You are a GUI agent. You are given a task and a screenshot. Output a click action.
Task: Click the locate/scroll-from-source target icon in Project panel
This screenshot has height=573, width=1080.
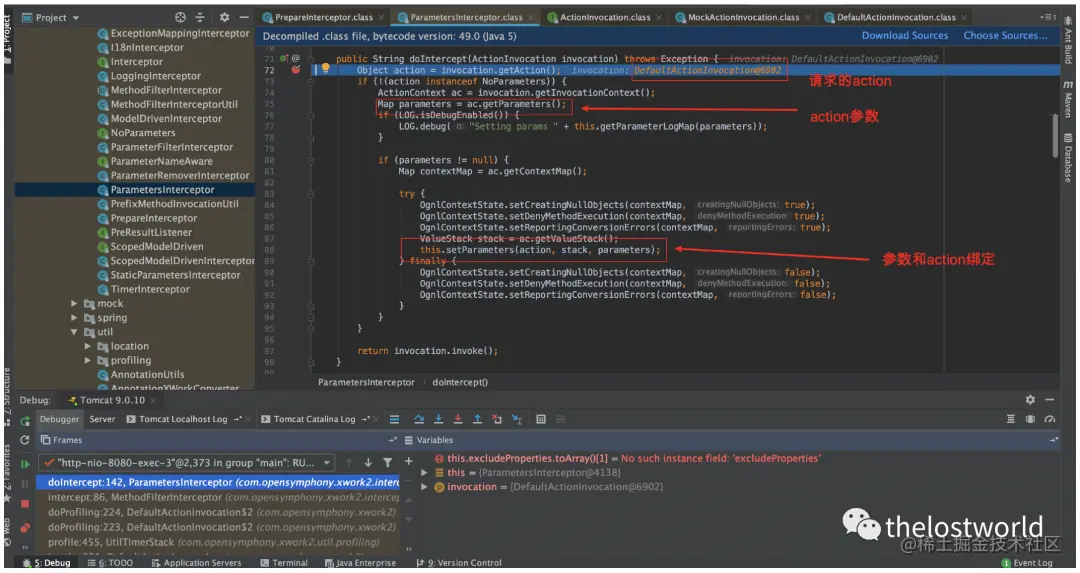[180, 17]
